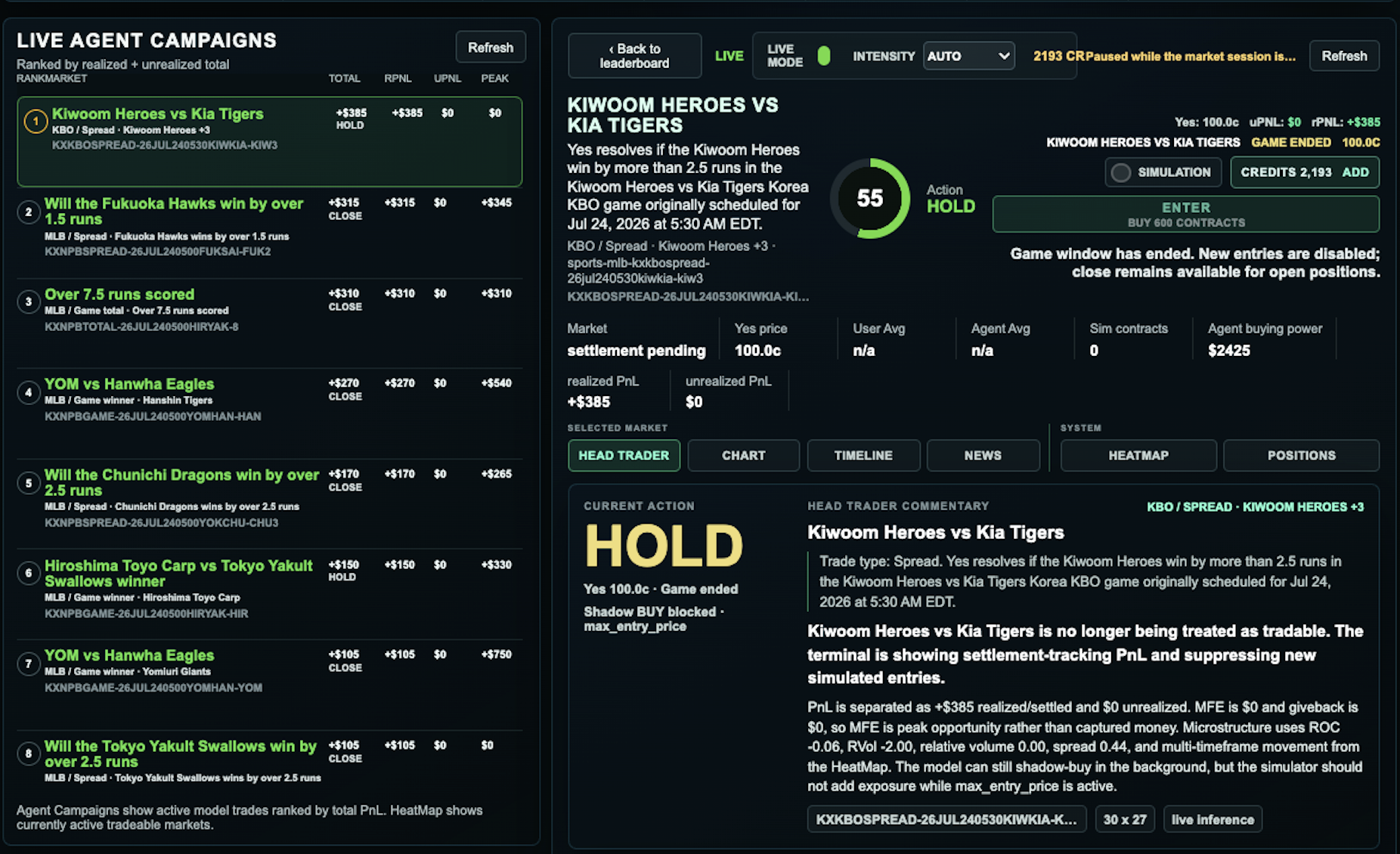Click the Yes price 100.0c value

757,351
